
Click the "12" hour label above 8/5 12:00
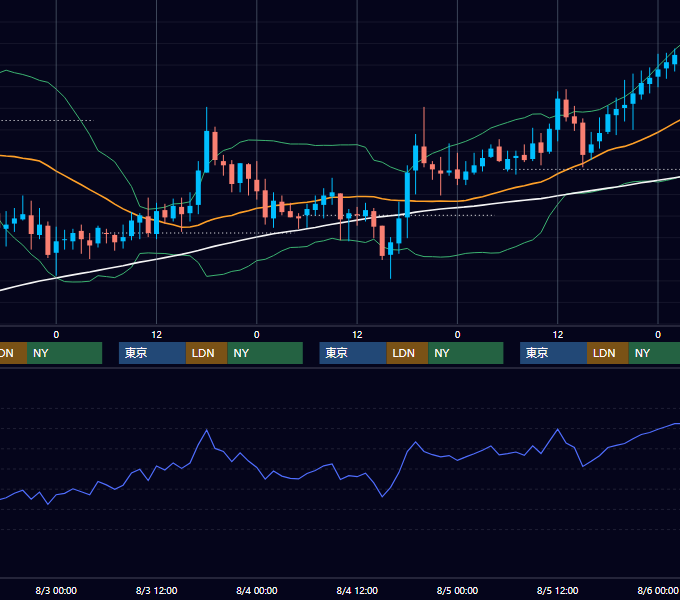(x=558, y=335)
